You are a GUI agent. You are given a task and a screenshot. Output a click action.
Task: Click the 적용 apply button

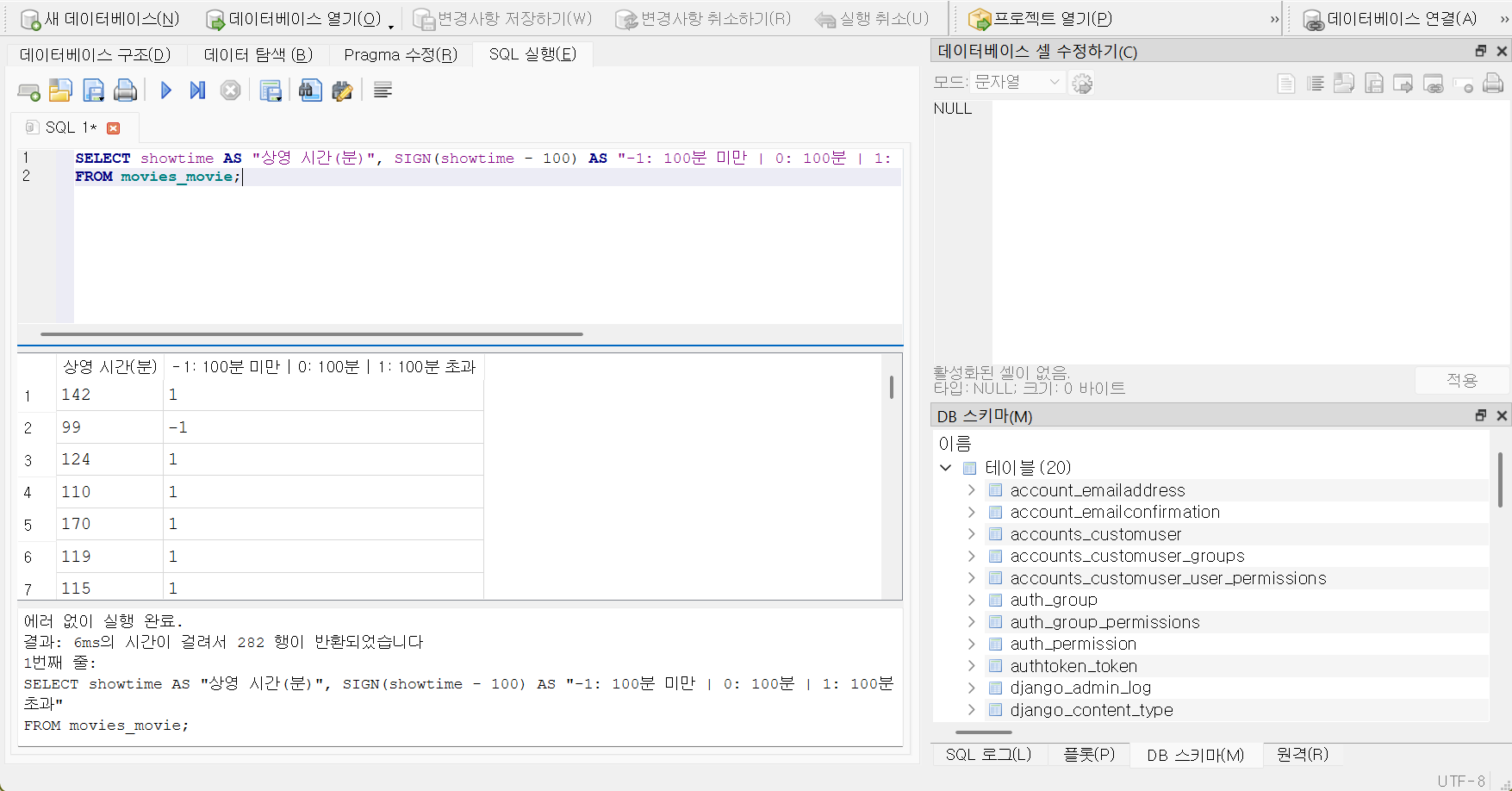(1461, 380)
